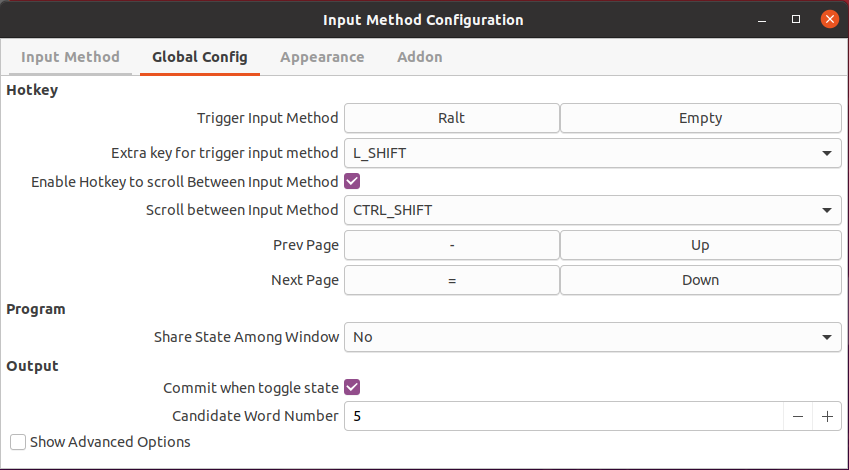Image resolution: width=849 pixels, height=470 pixels.
Task: Expand the Scroll between Input Method dropdown
Action: (593, 210)
